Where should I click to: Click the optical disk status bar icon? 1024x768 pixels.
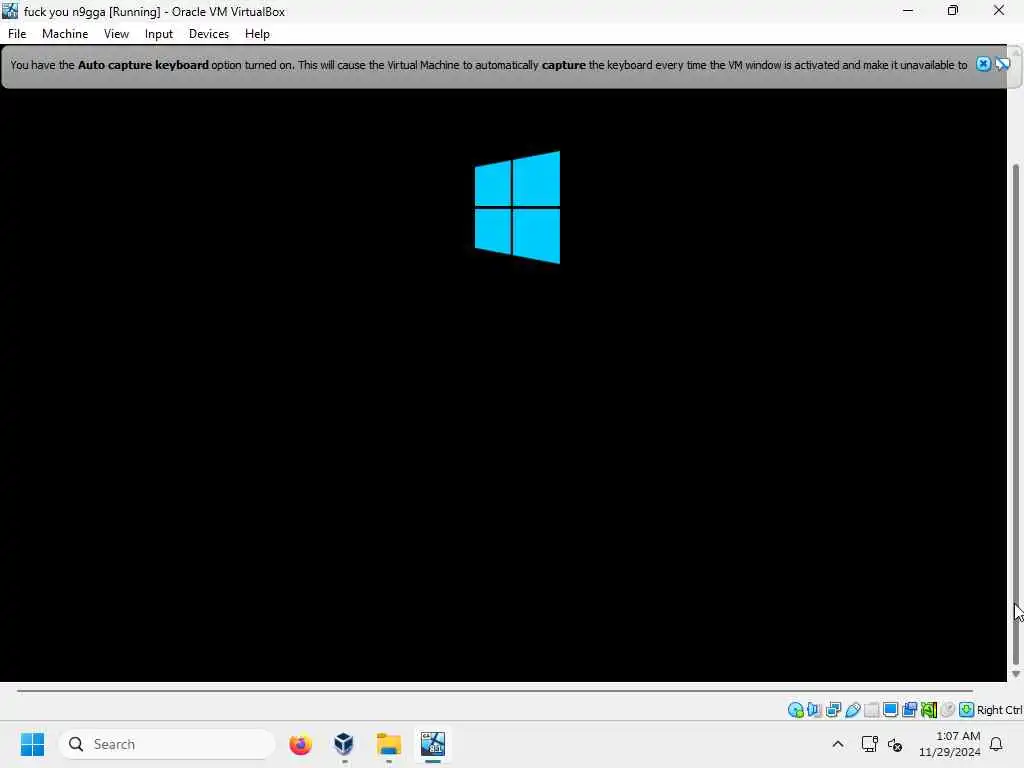(x=795, y=710)
